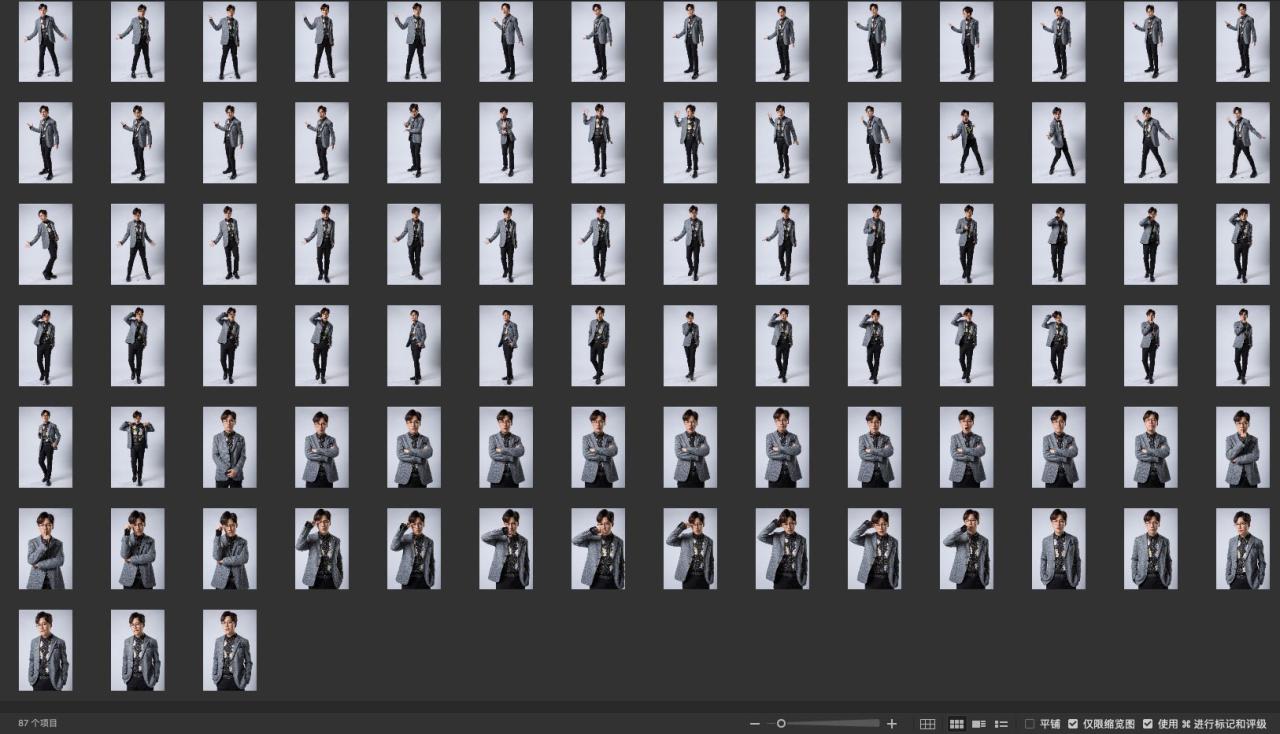Uncheck the 仅限缩览图 option

point(1073,724)
